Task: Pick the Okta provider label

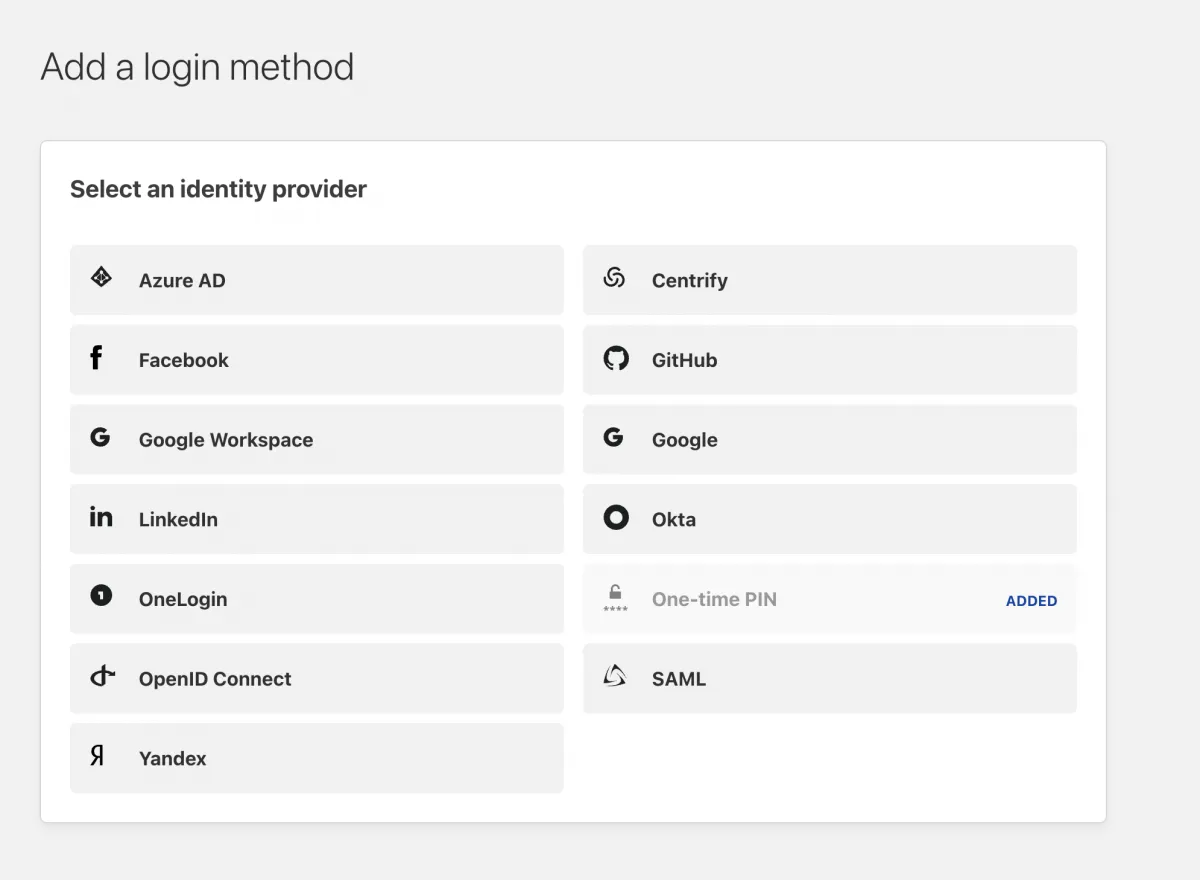Action: [x=674, y=520]
